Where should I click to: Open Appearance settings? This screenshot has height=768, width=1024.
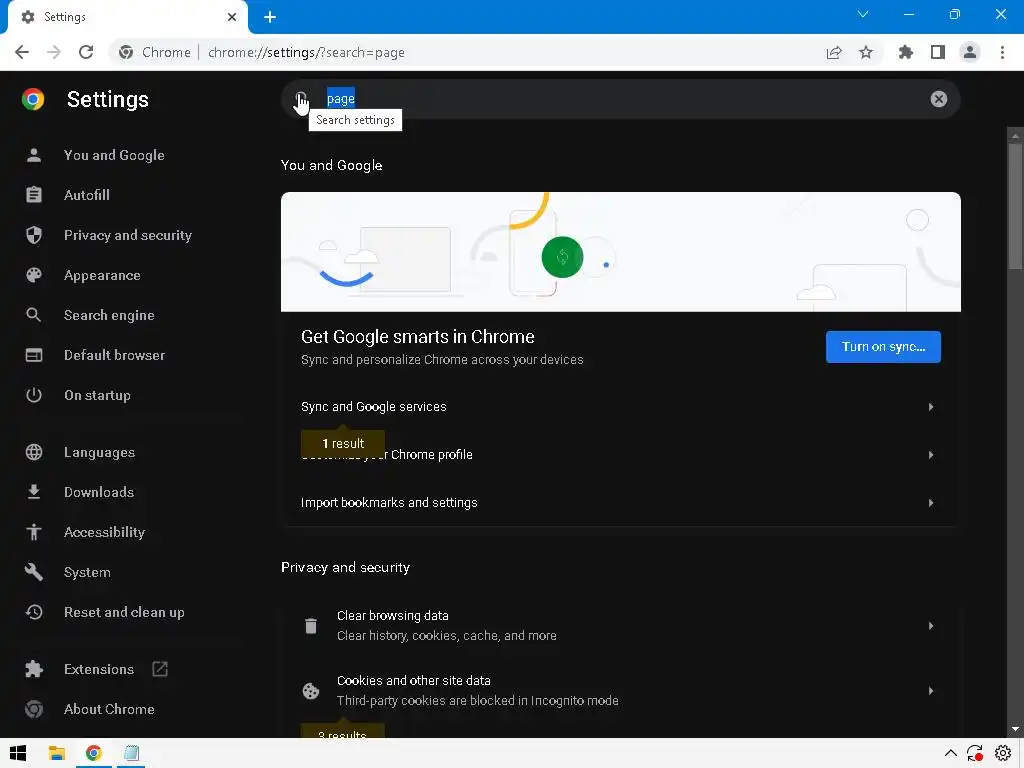[102, 275]
